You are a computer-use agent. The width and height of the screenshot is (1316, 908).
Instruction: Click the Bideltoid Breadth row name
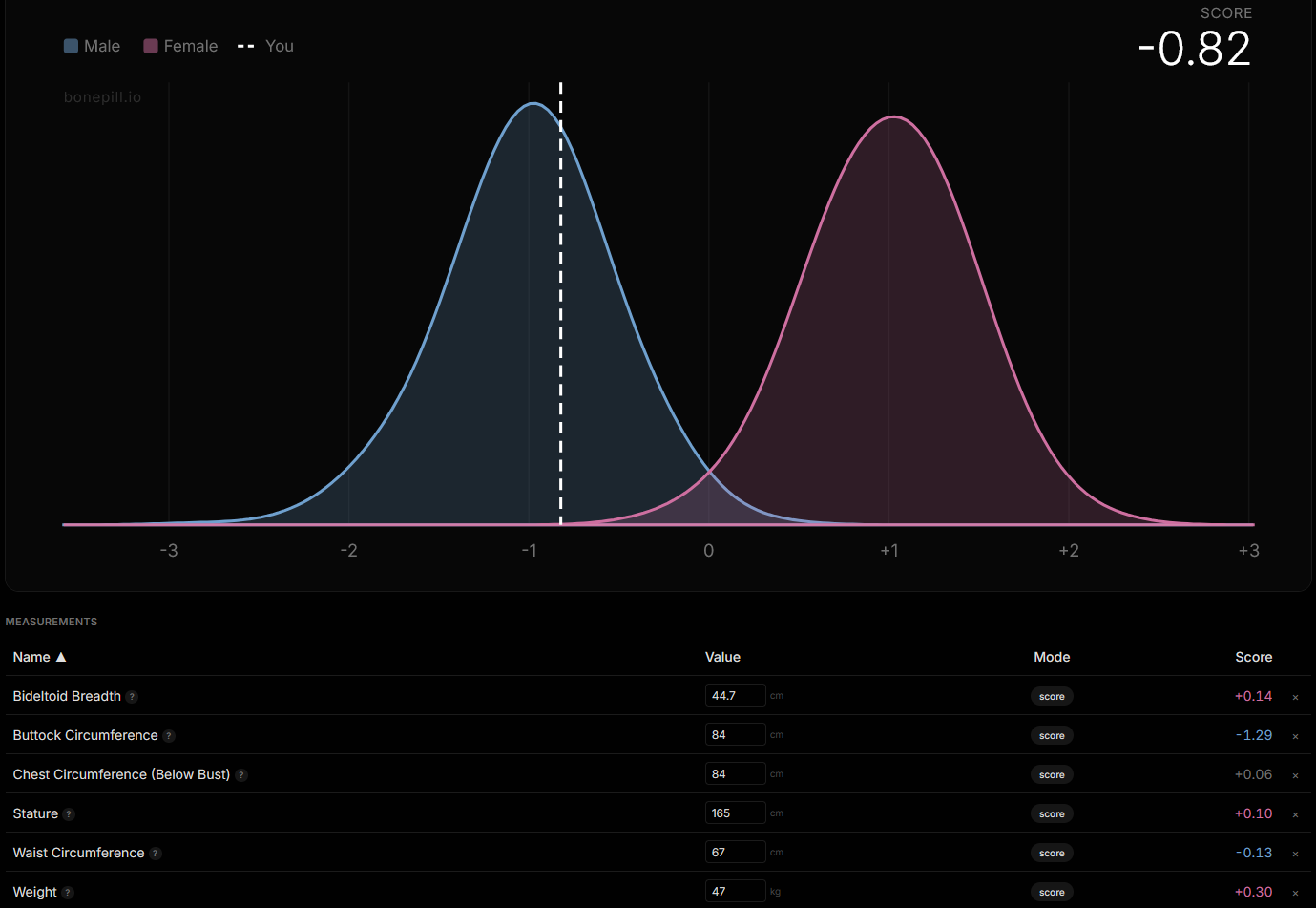[67, 696]
